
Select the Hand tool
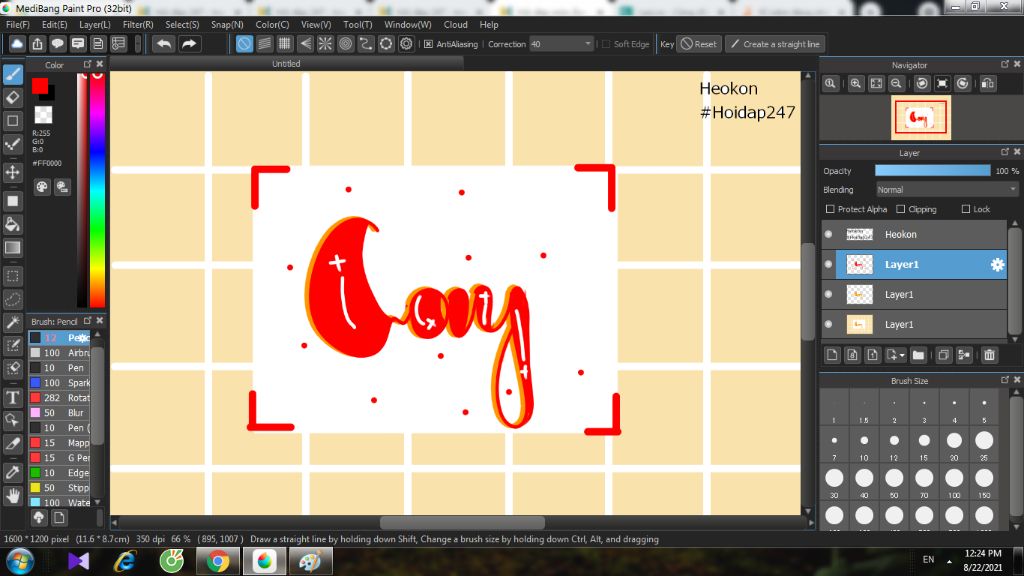click(13, 496)
